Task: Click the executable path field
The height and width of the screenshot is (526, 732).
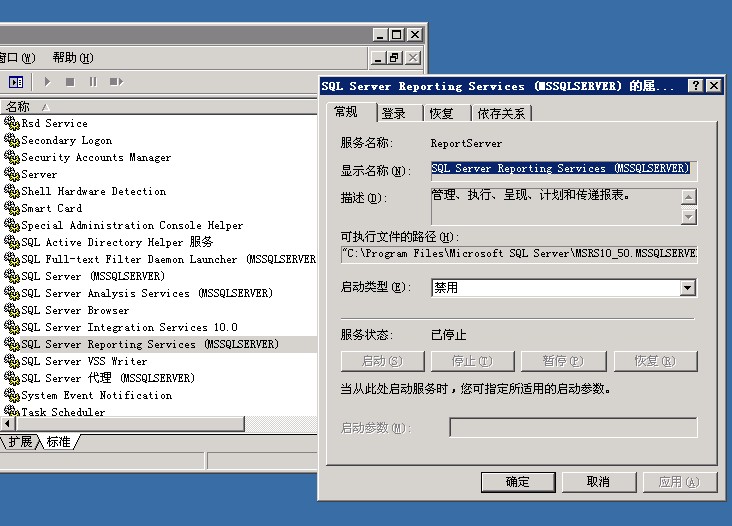Action: click(519, 254)
